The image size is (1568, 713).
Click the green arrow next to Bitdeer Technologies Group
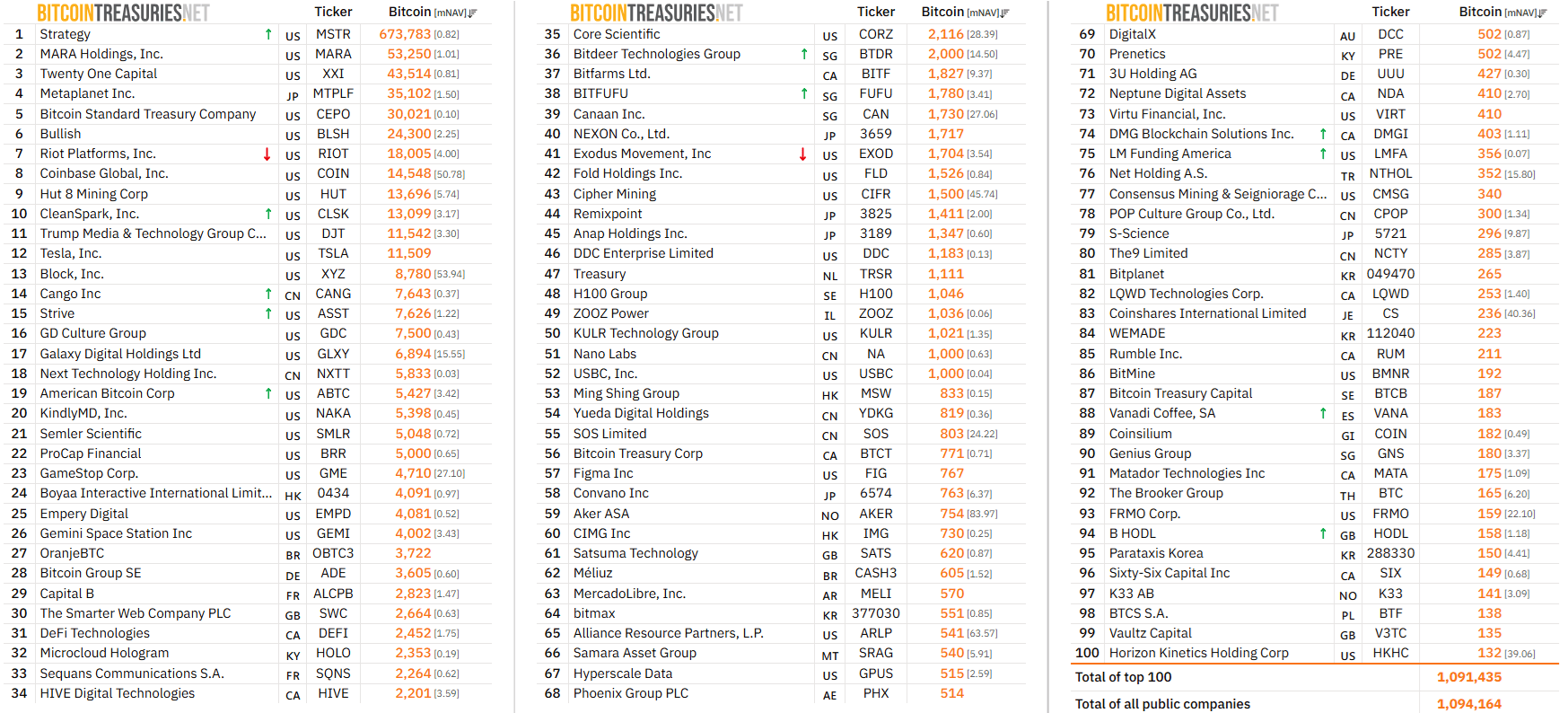point(804,54)
